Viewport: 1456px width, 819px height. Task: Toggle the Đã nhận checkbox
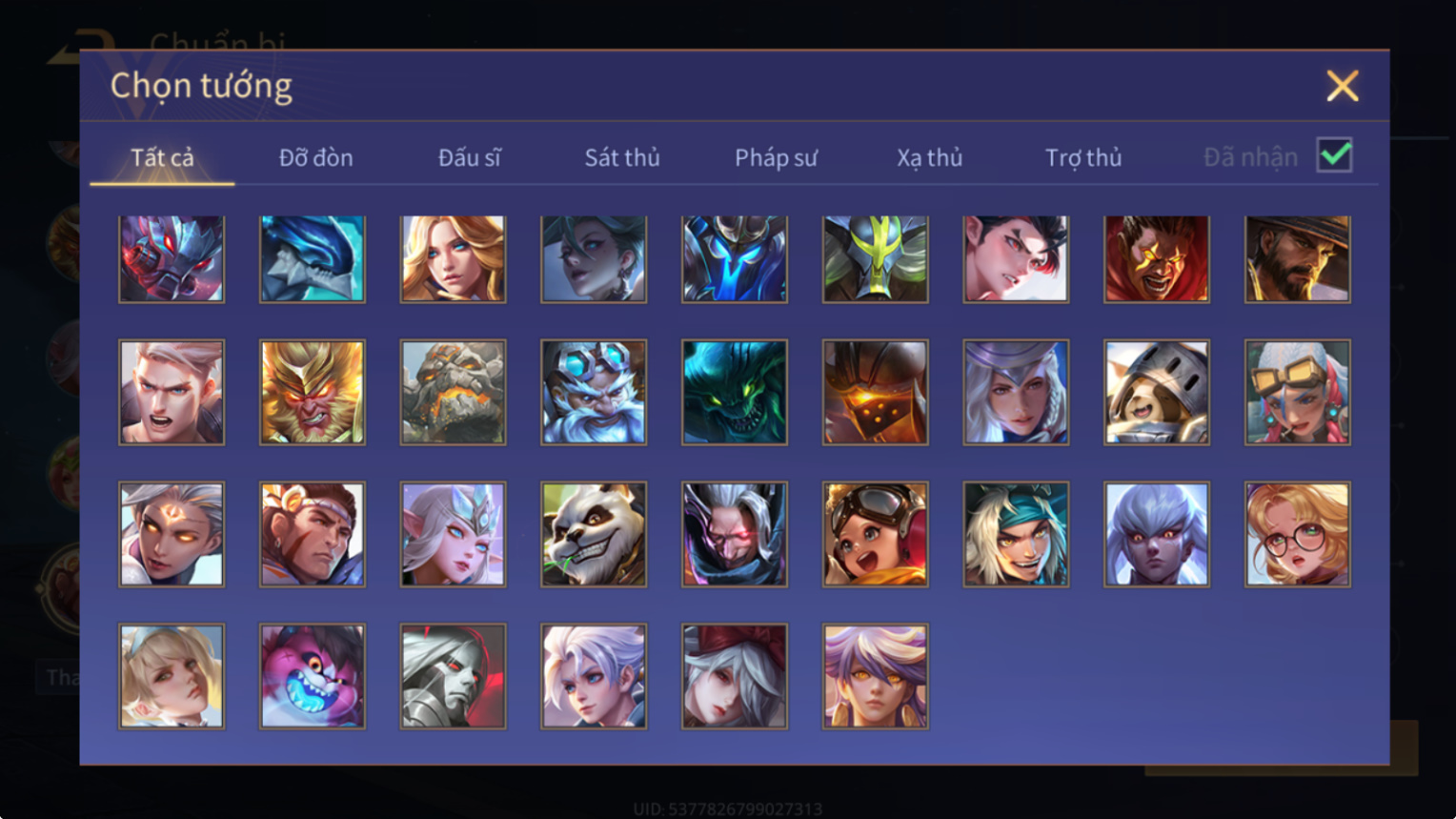pyautogui.click(x=1334, y=155)
